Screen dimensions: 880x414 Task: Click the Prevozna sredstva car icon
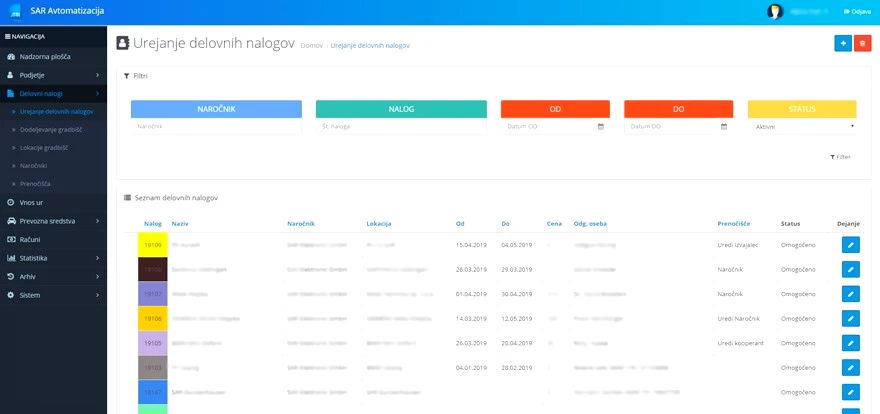11,221
